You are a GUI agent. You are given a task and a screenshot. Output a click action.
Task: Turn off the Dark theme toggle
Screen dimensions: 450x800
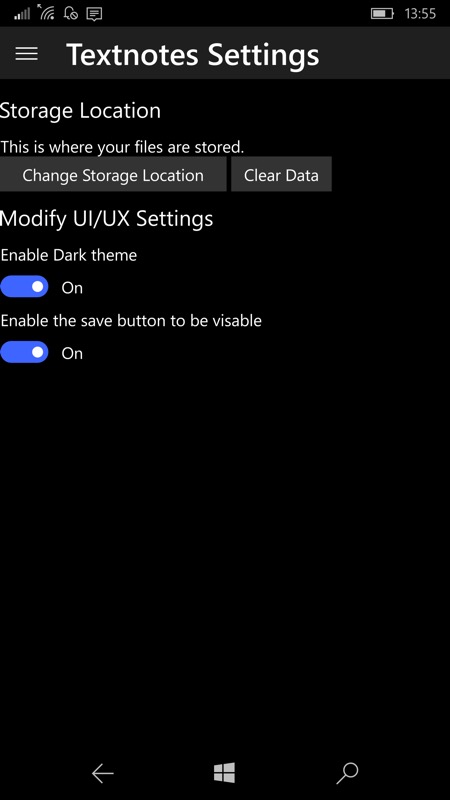(24, 287)
